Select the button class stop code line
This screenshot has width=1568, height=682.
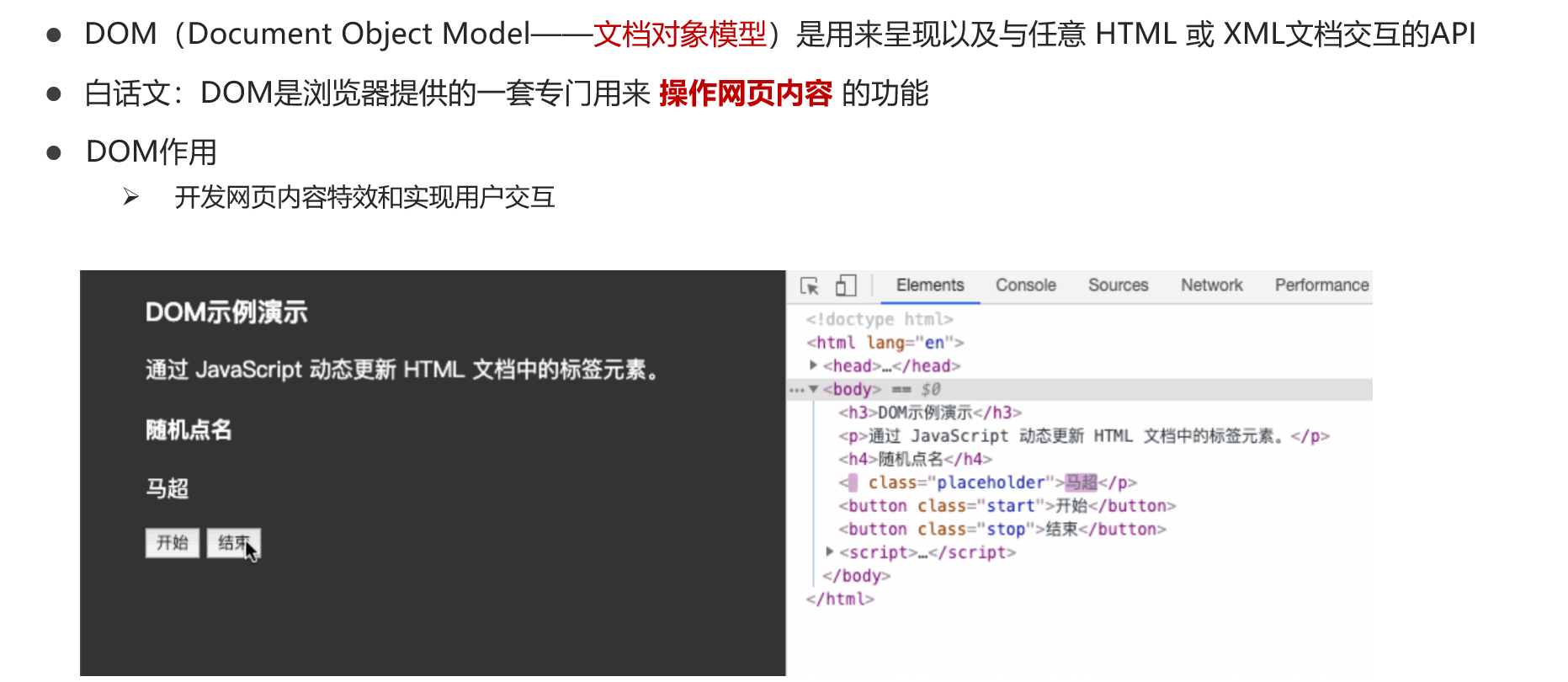pyautogui.click(x=1002, y=530)
